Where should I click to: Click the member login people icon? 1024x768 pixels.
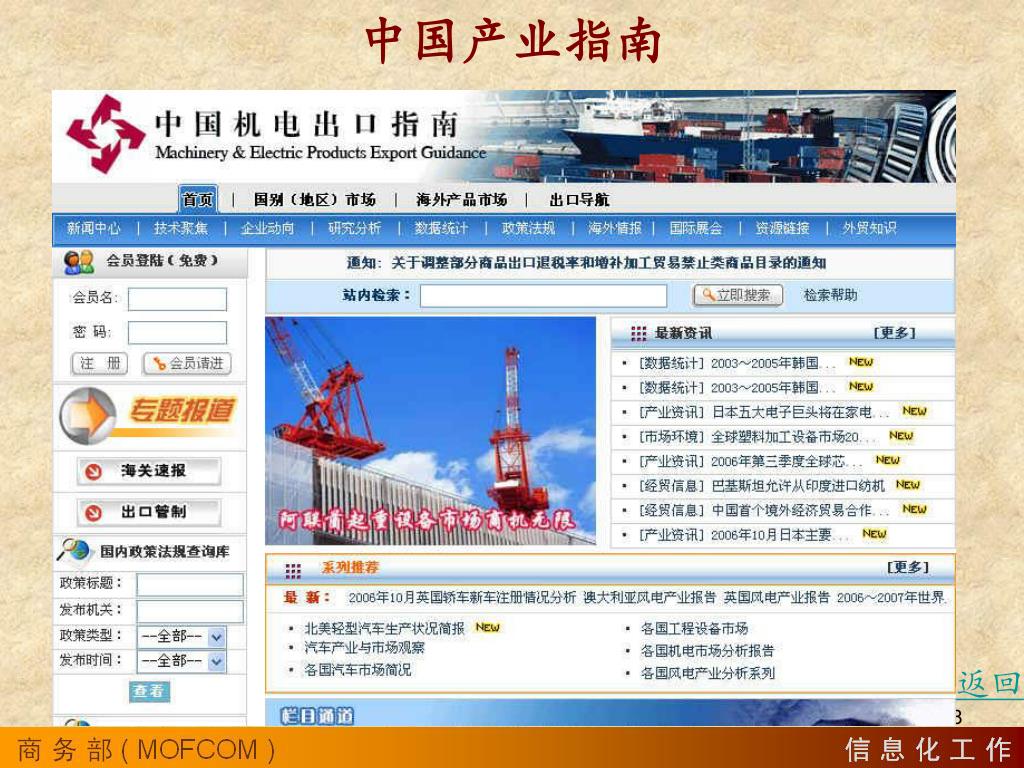tap(79, 263)
